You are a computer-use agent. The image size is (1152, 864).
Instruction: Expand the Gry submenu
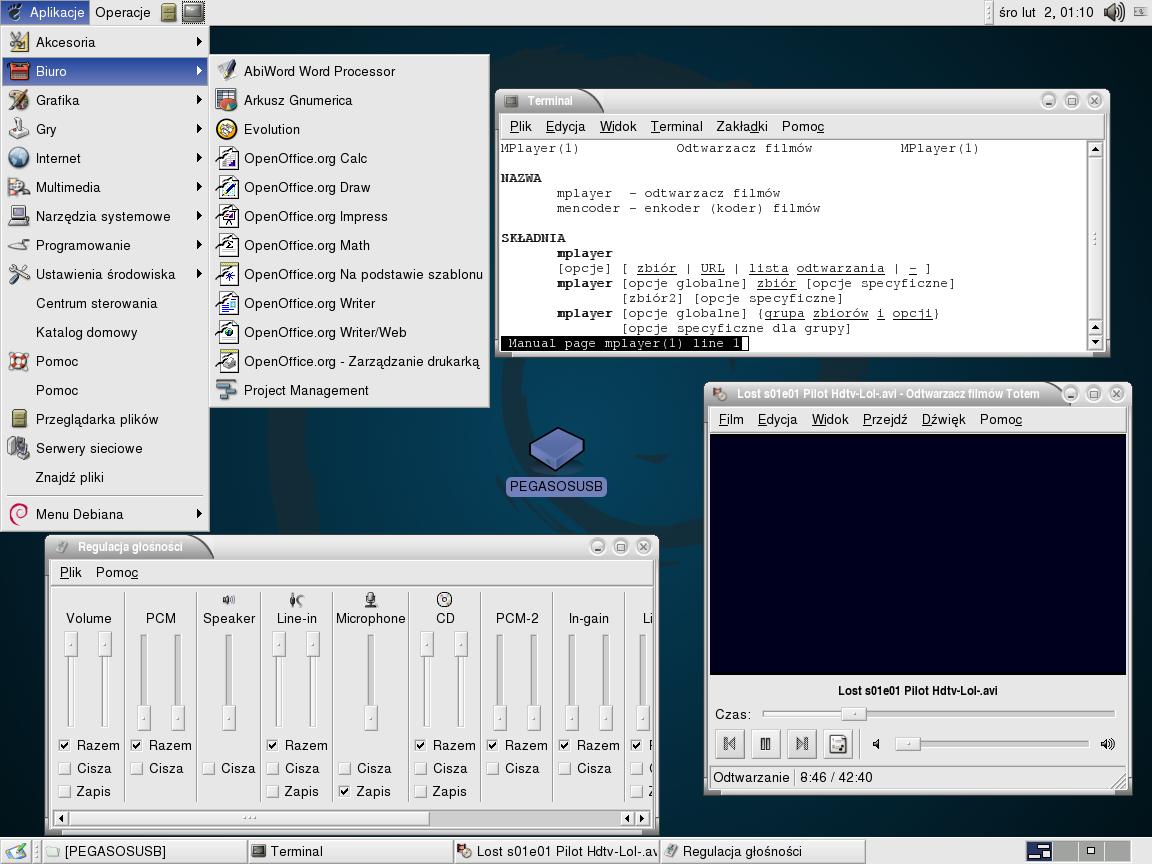click(104, 129)
